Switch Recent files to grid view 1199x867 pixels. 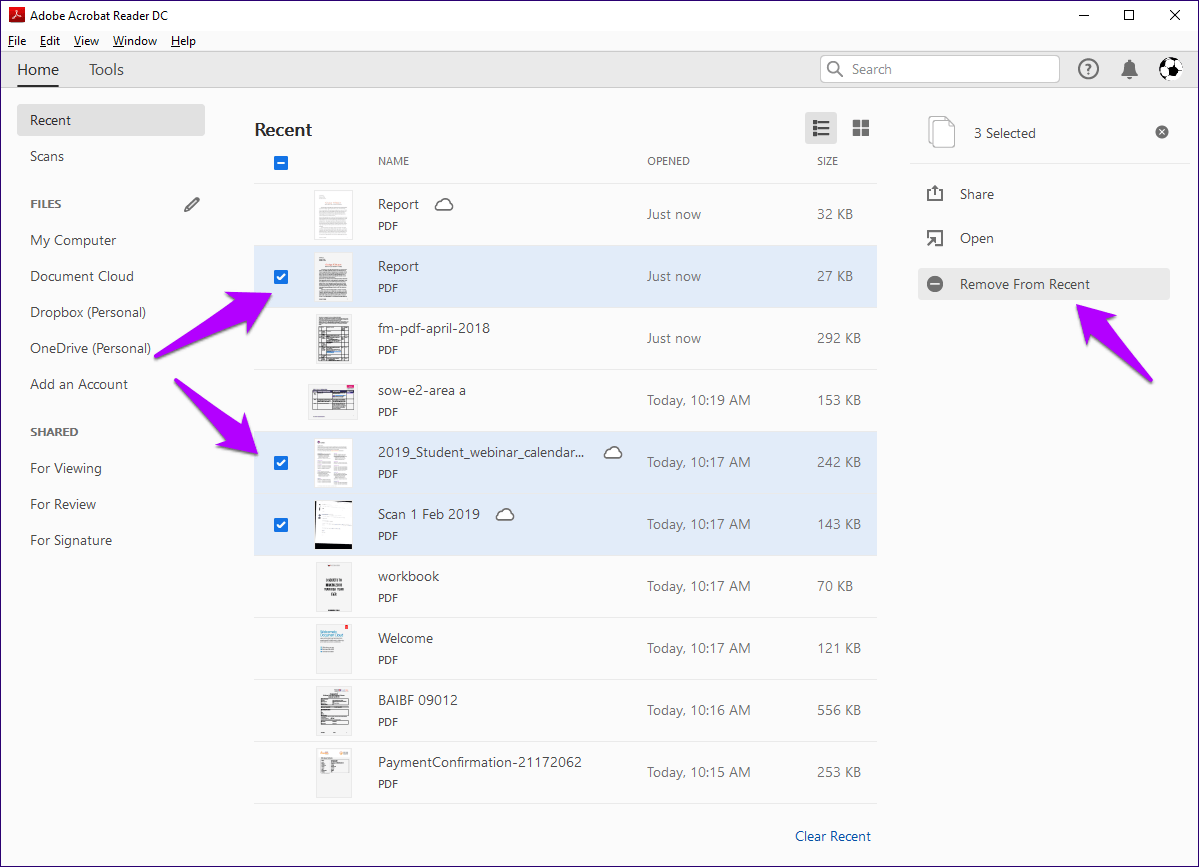[x=860, y=128]
